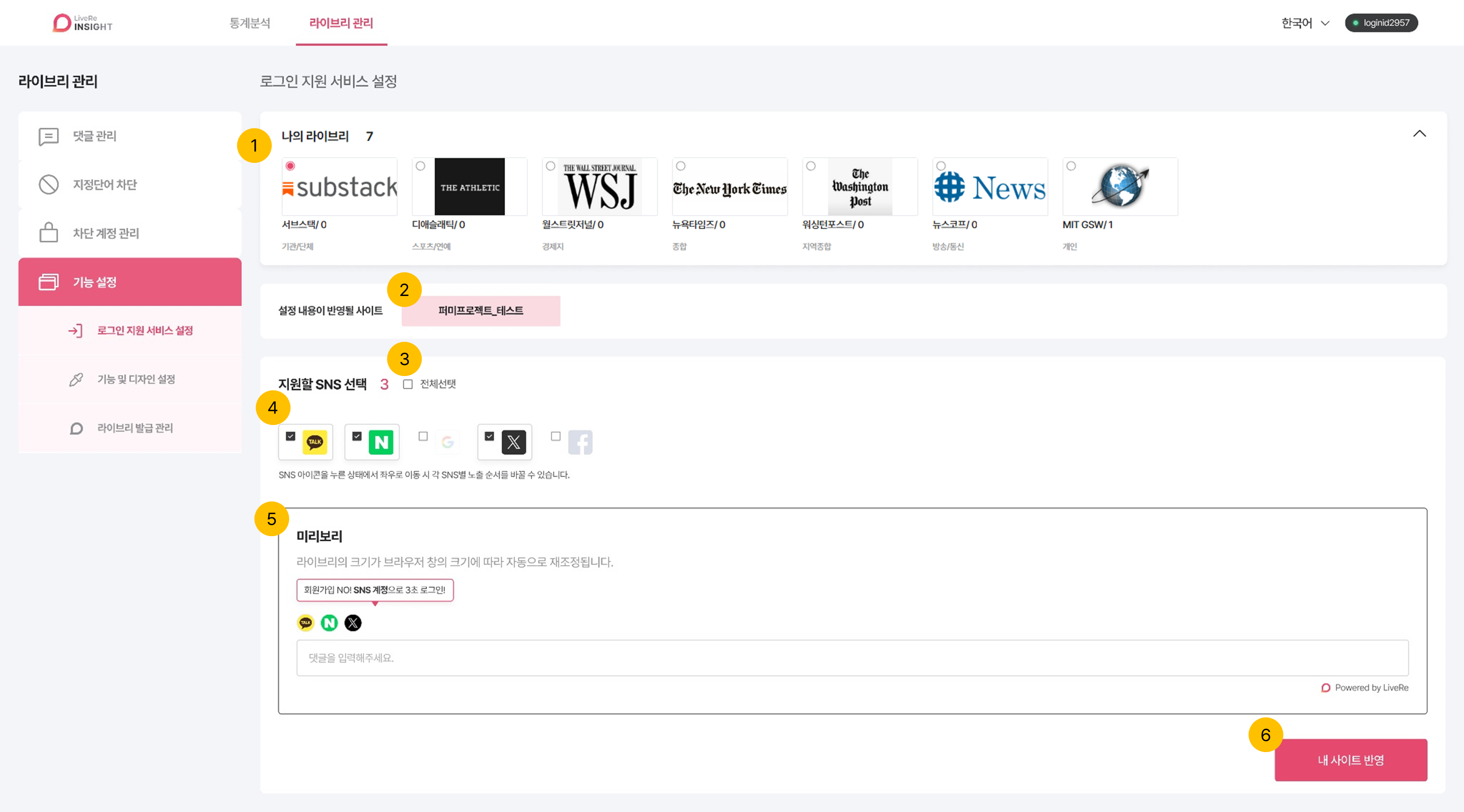Click the 댓글을 입력해주세요 input field

852,657
